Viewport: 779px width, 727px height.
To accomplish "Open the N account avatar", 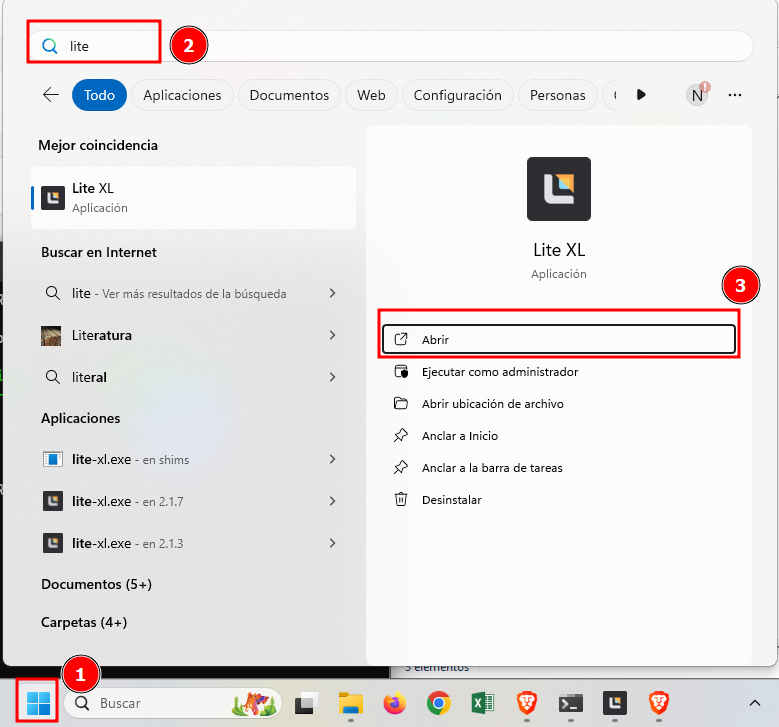I will pos(697,95).
